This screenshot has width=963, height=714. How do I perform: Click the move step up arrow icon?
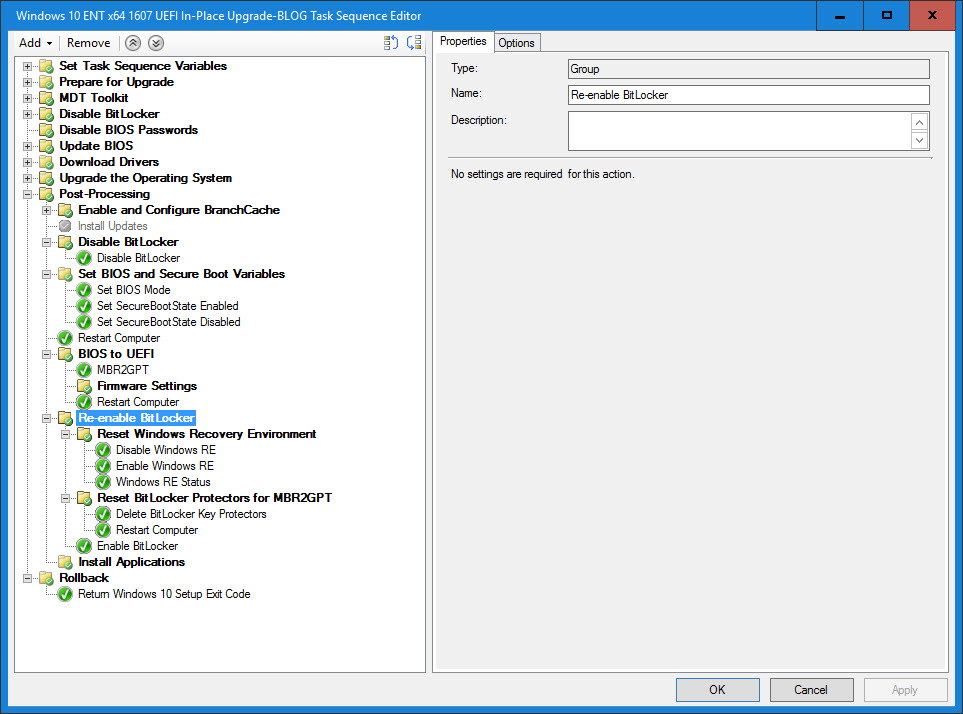tap(133, 43)
